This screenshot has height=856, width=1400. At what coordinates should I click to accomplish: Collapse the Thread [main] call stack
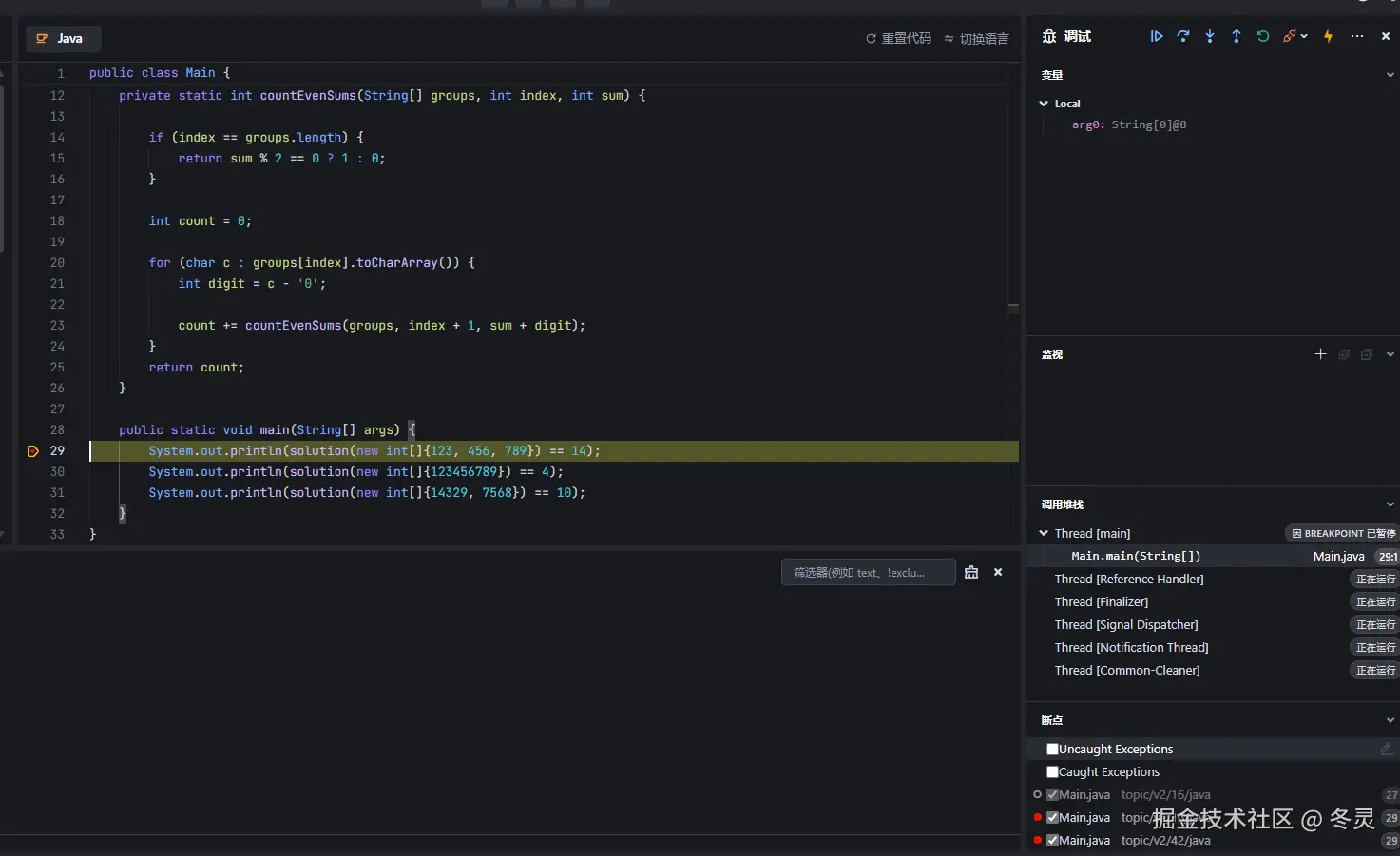(1044, 534)
